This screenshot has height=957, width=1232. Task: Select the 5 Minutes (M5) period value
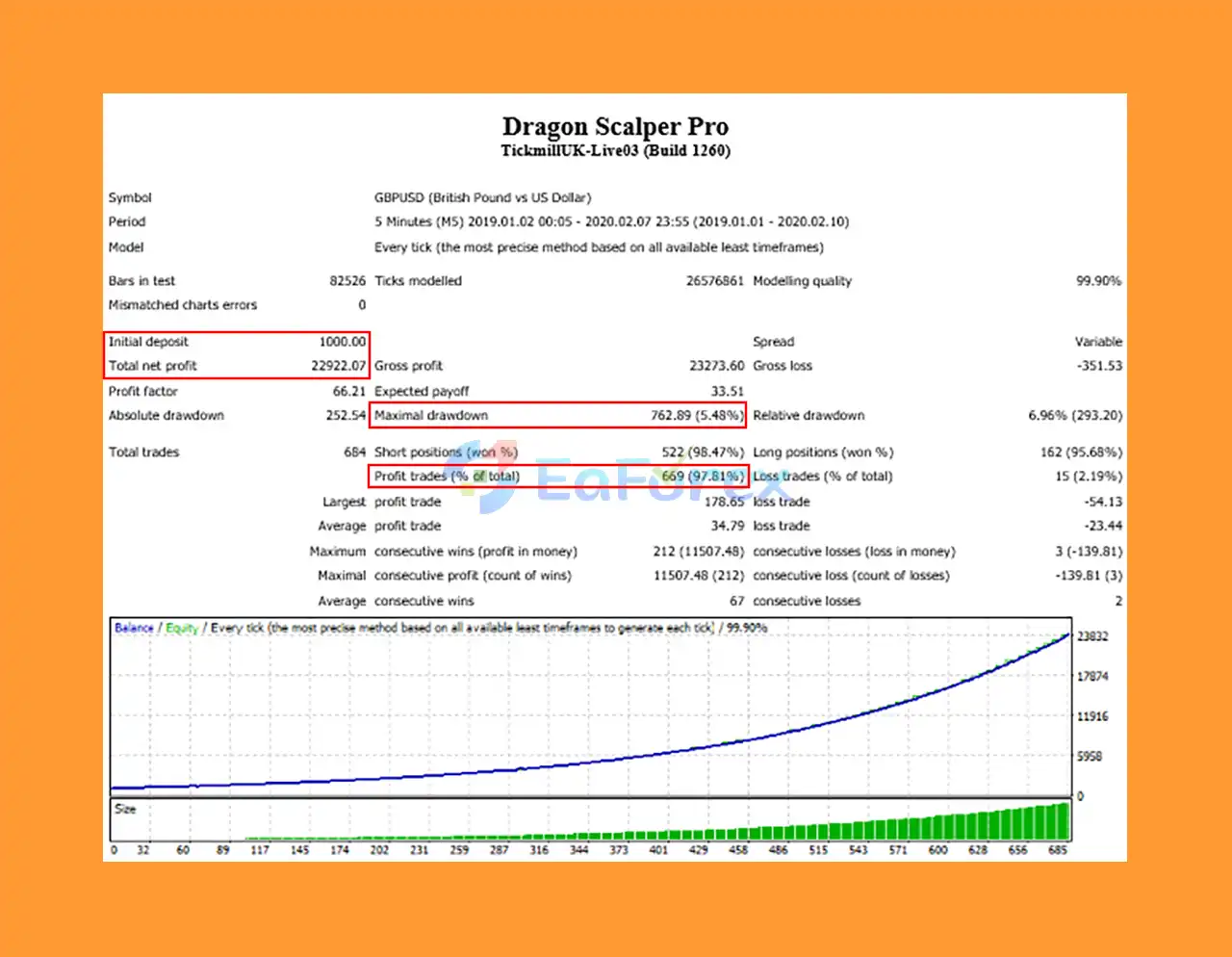click(611, 221)
